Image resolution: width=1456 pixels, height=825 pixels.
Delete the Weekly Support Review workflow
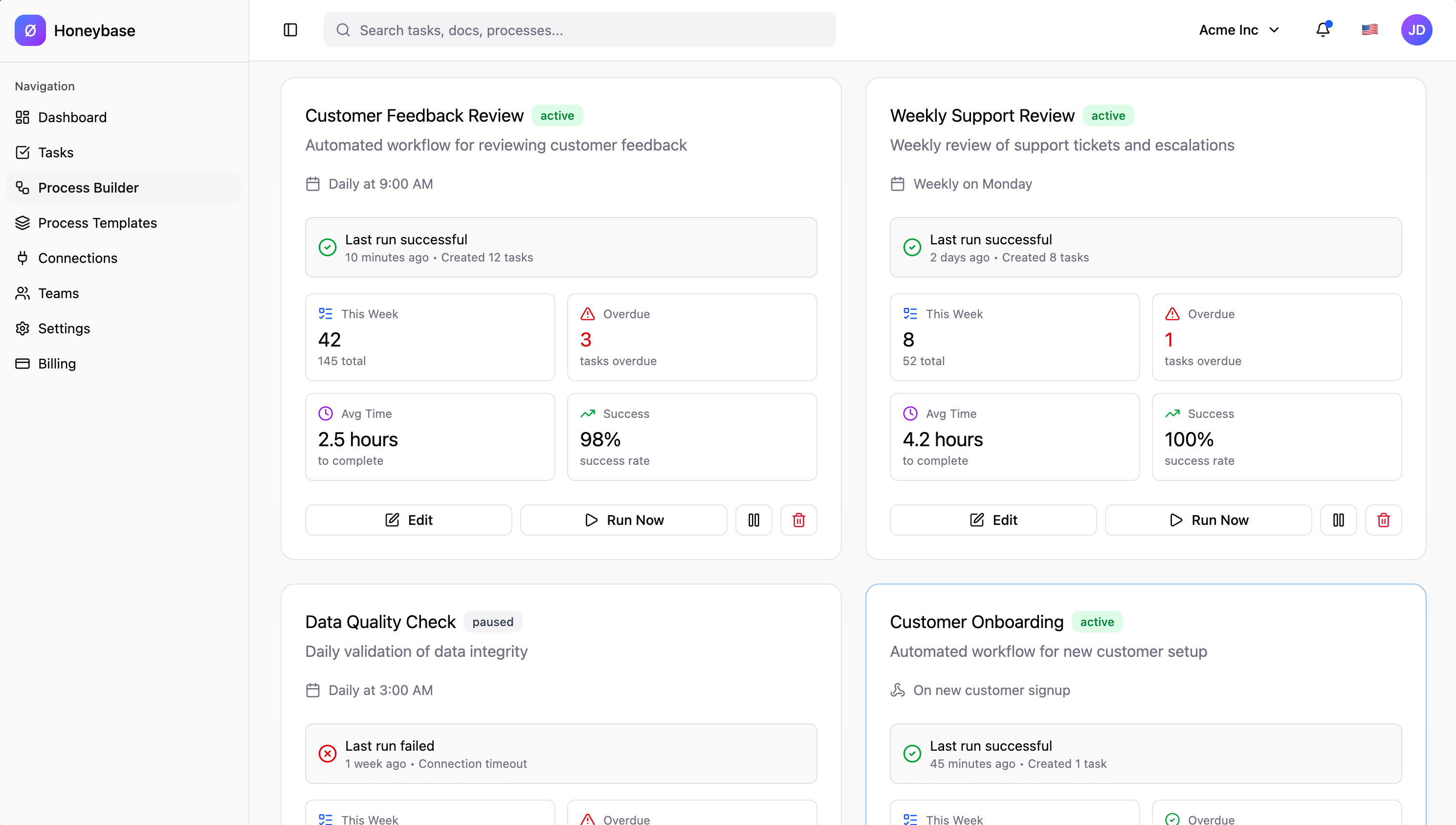[x=1384, y=520]
